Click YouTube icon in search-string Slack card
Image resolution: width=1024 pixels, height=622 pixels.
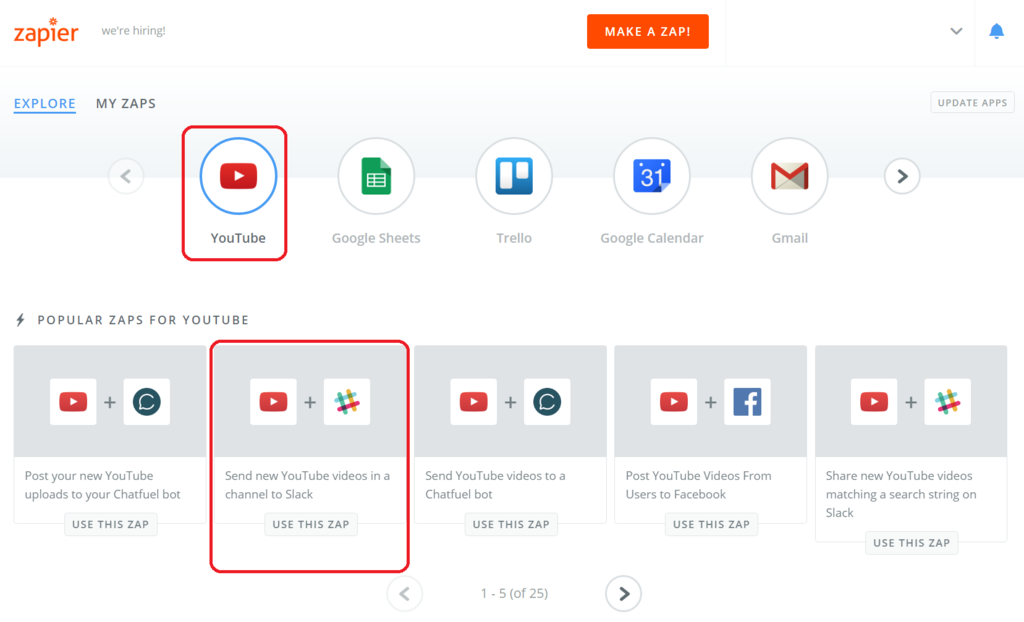(874, 401)
